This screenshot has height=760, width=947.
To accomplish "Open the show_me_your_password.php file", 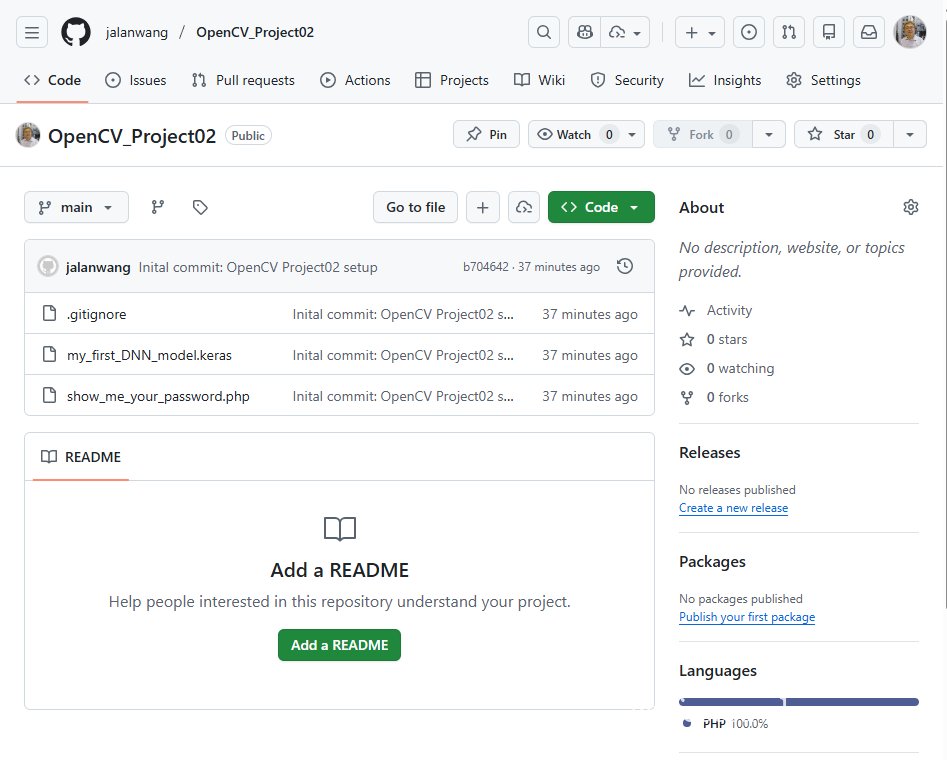I will click(x=158, y=396).
